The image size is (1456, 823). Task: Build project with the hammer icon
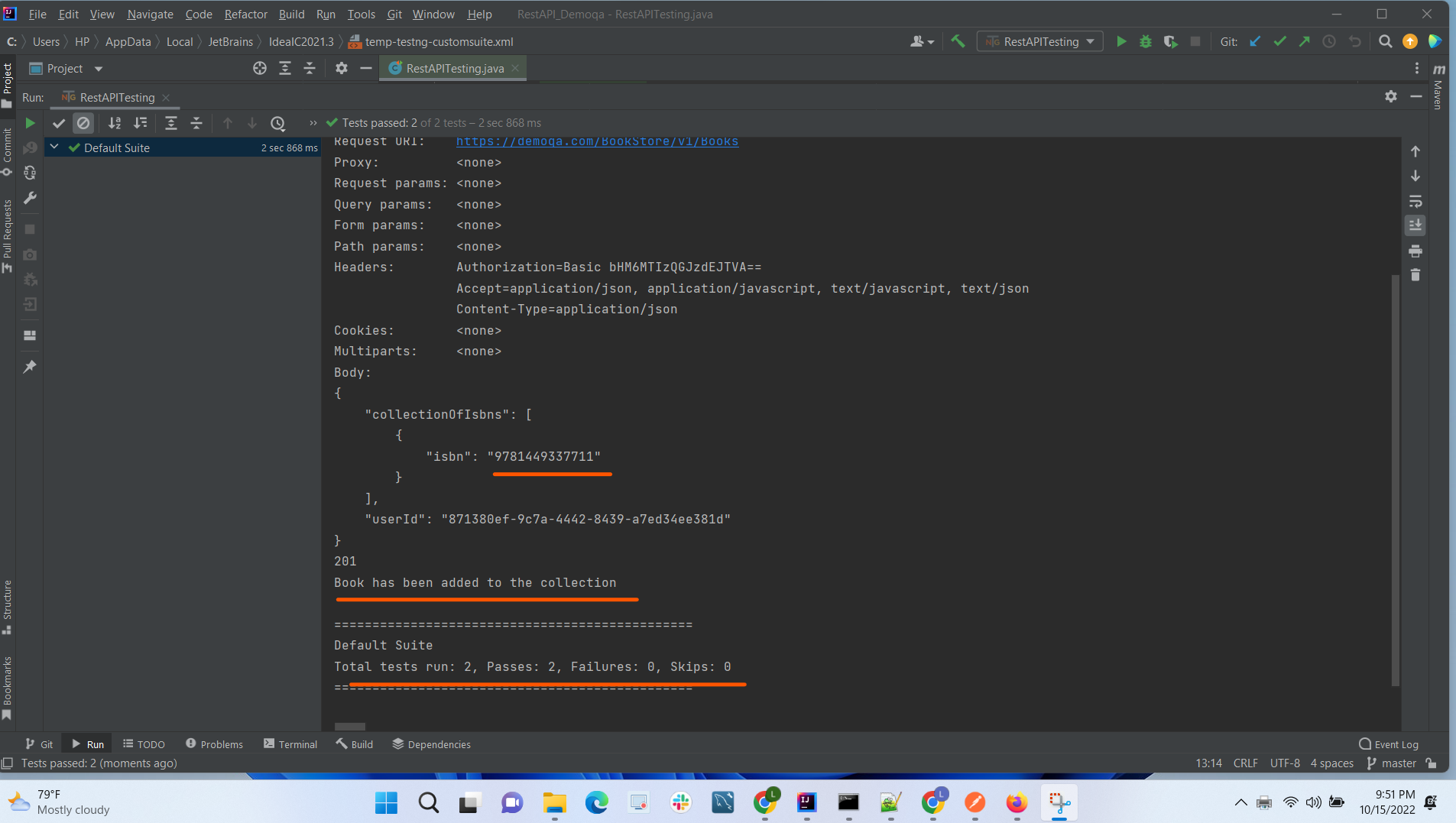(x=958, y=41)
